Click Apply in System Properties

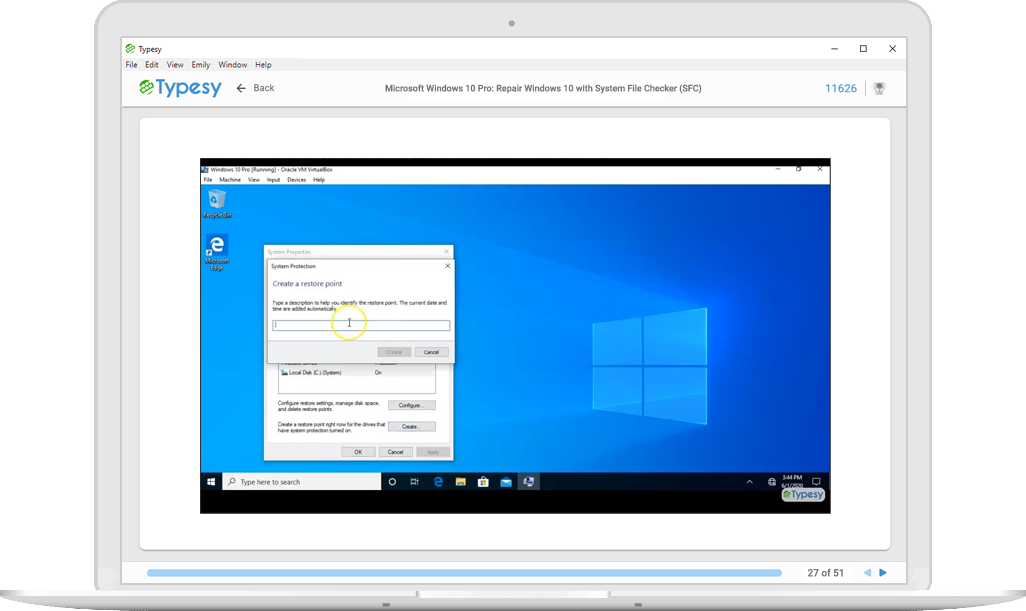click(433, 452)
